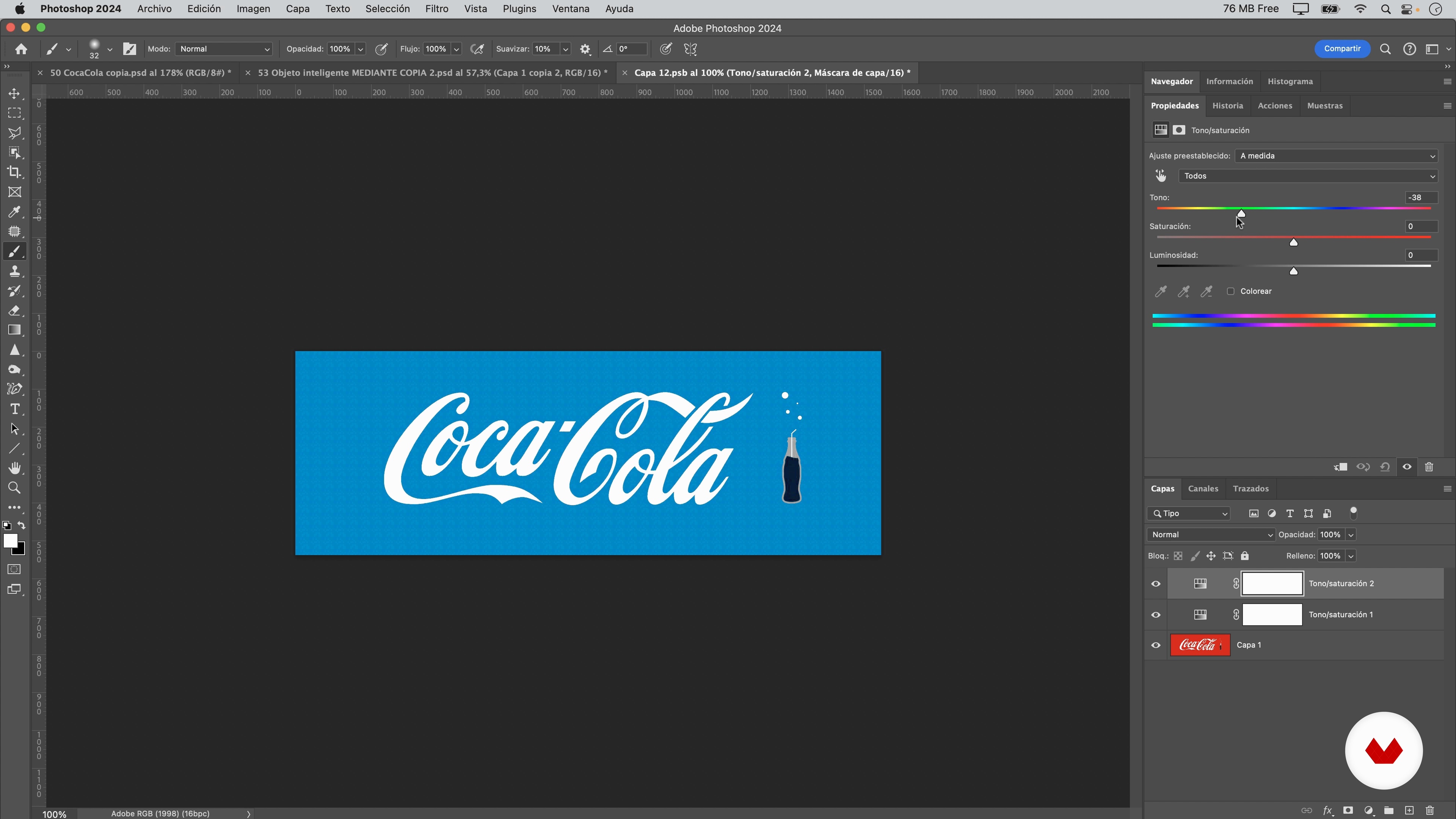Open layer blend mode Normal dropdown

tap(1211, 535)
